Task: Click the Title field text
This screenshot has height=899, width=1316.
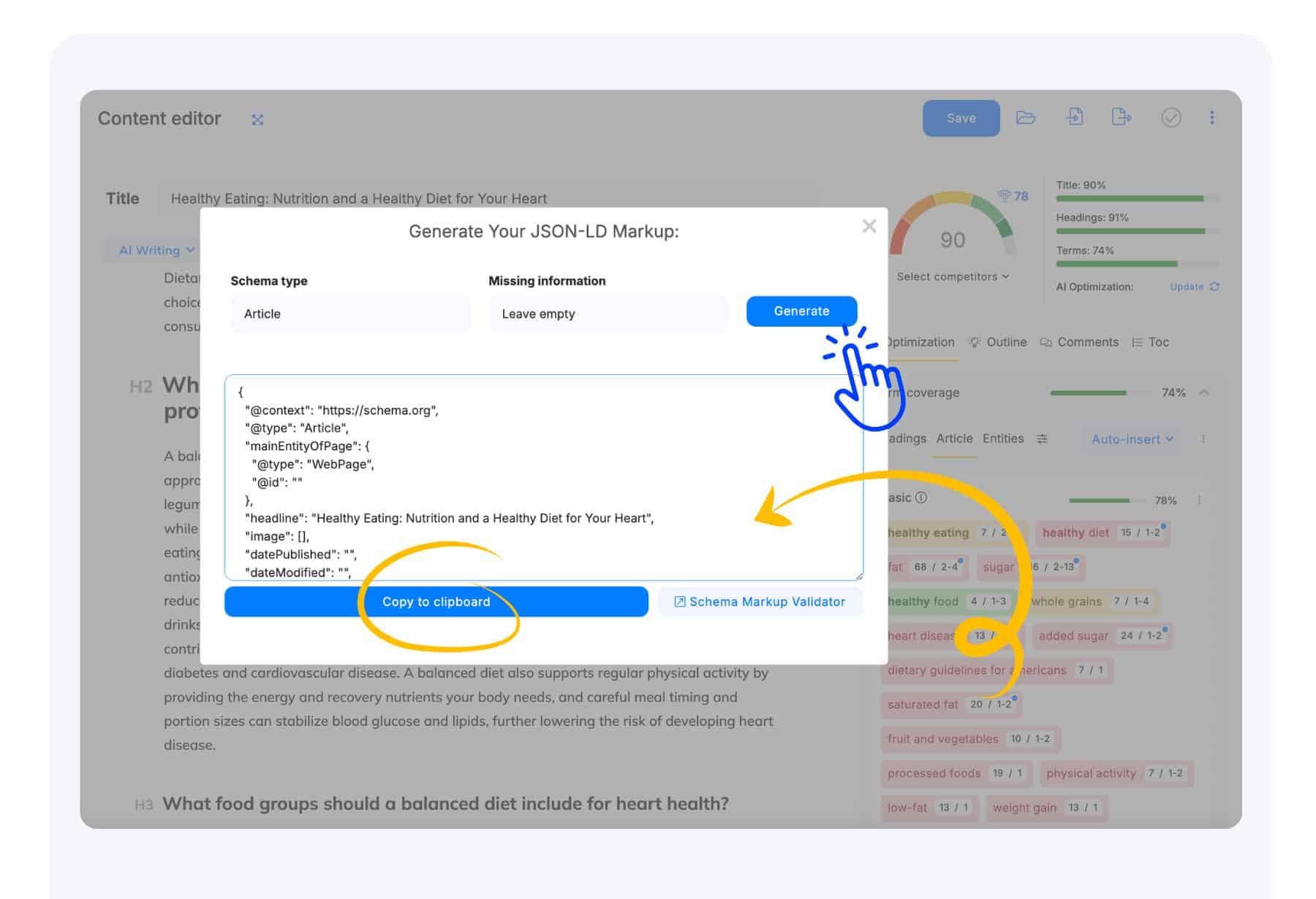Action: (x=358, y=199)
